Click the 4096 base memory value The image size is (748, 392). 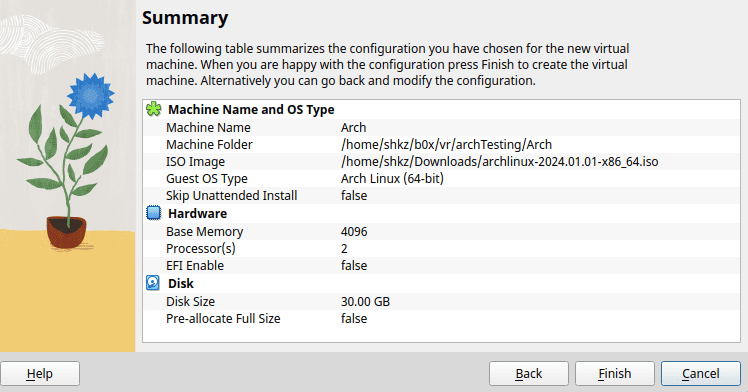tap(354, 232)
